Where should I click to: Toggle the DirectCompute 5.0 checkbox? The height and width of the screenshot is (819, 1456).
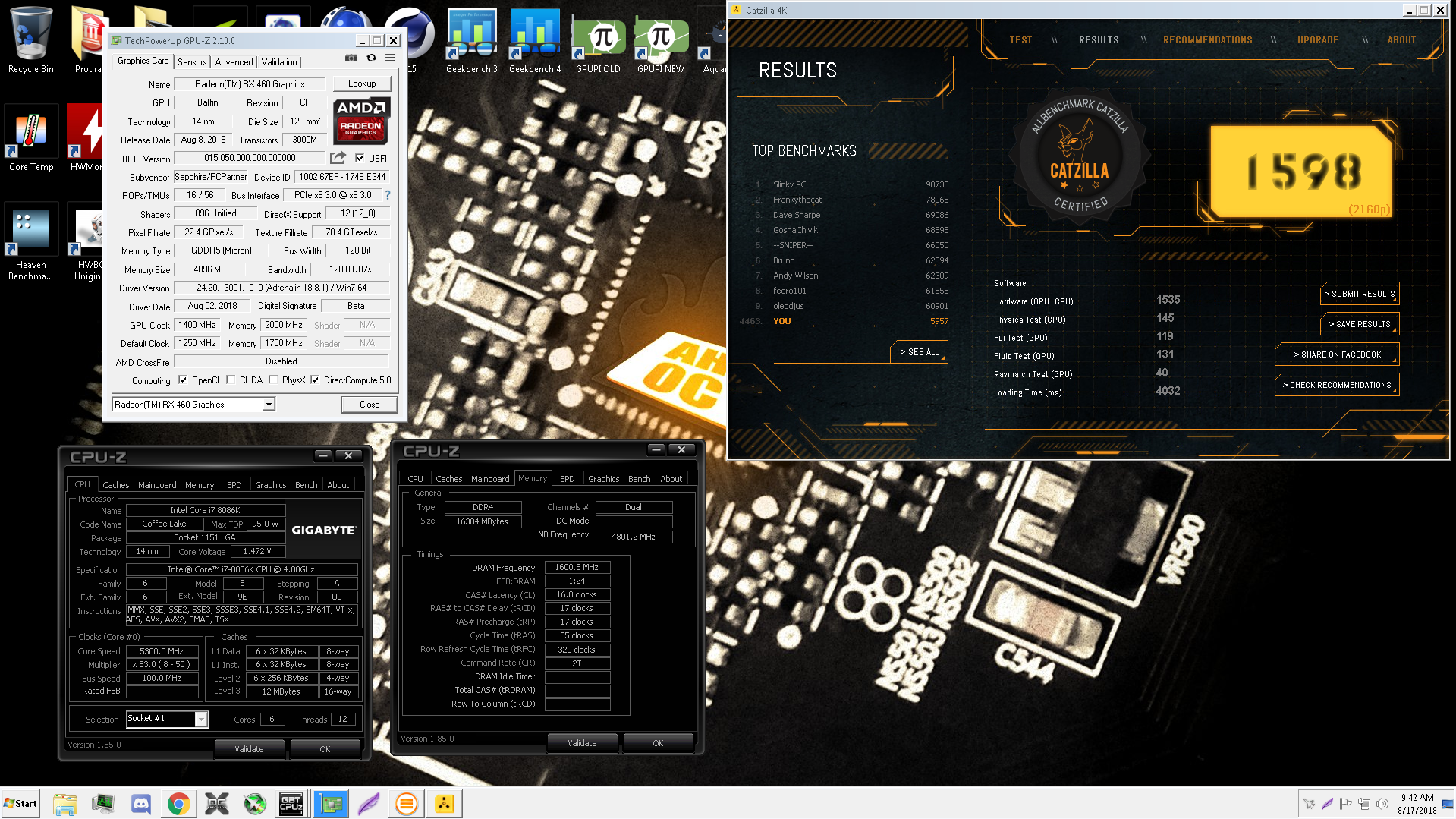click(x=315, y=380)
